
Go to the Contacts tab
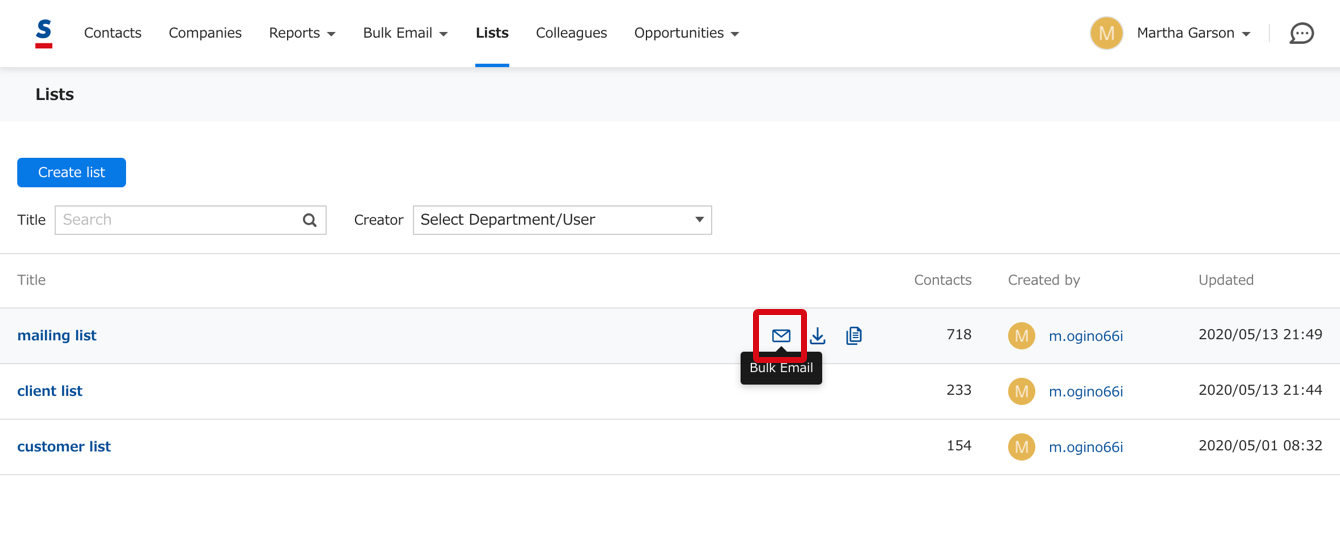tap(113, 33)
